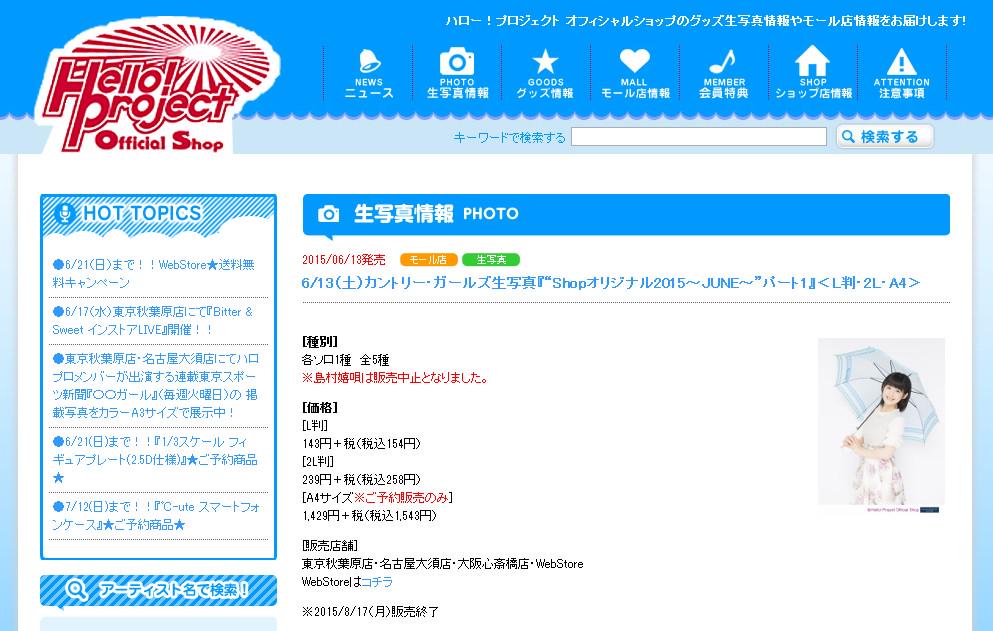Click the [種別] heading
The width and height of the screenshot is (993, 631).
tap(320, 342)
